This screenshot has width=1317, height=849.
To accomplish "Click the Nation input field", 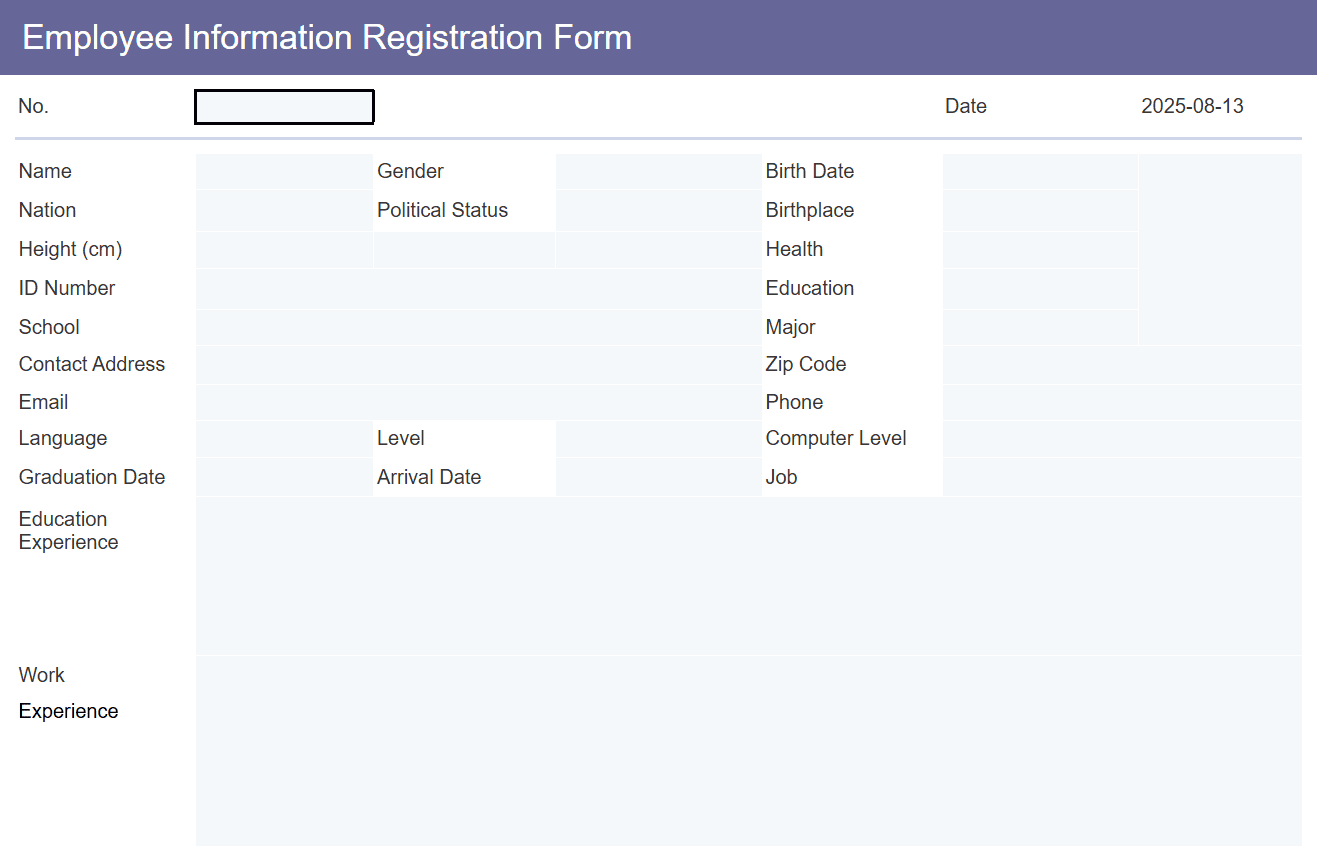I will point(284,210).
